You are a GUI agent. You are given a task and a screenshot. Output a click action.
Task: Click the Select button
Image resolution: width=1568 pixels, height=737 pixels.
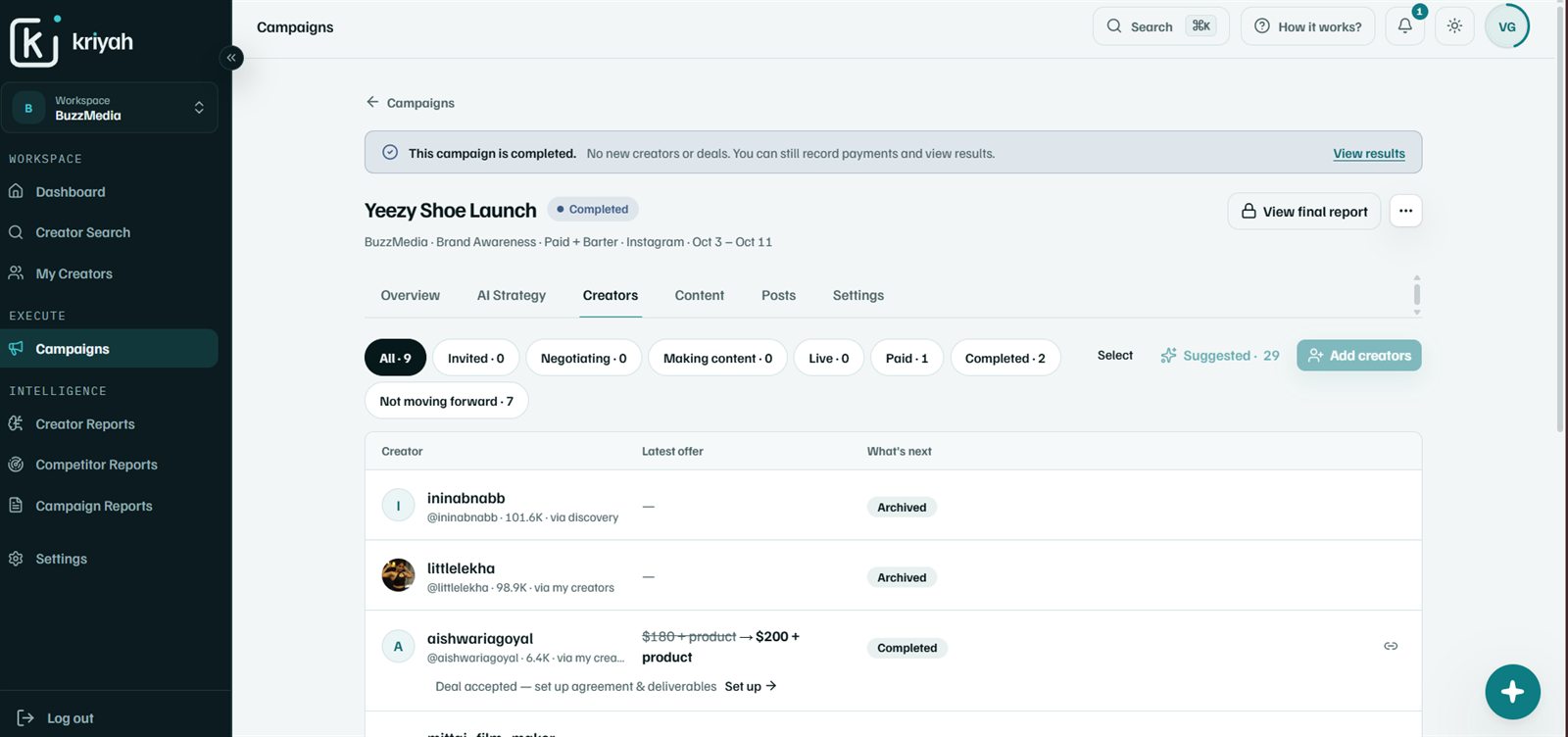[1115, 356]
